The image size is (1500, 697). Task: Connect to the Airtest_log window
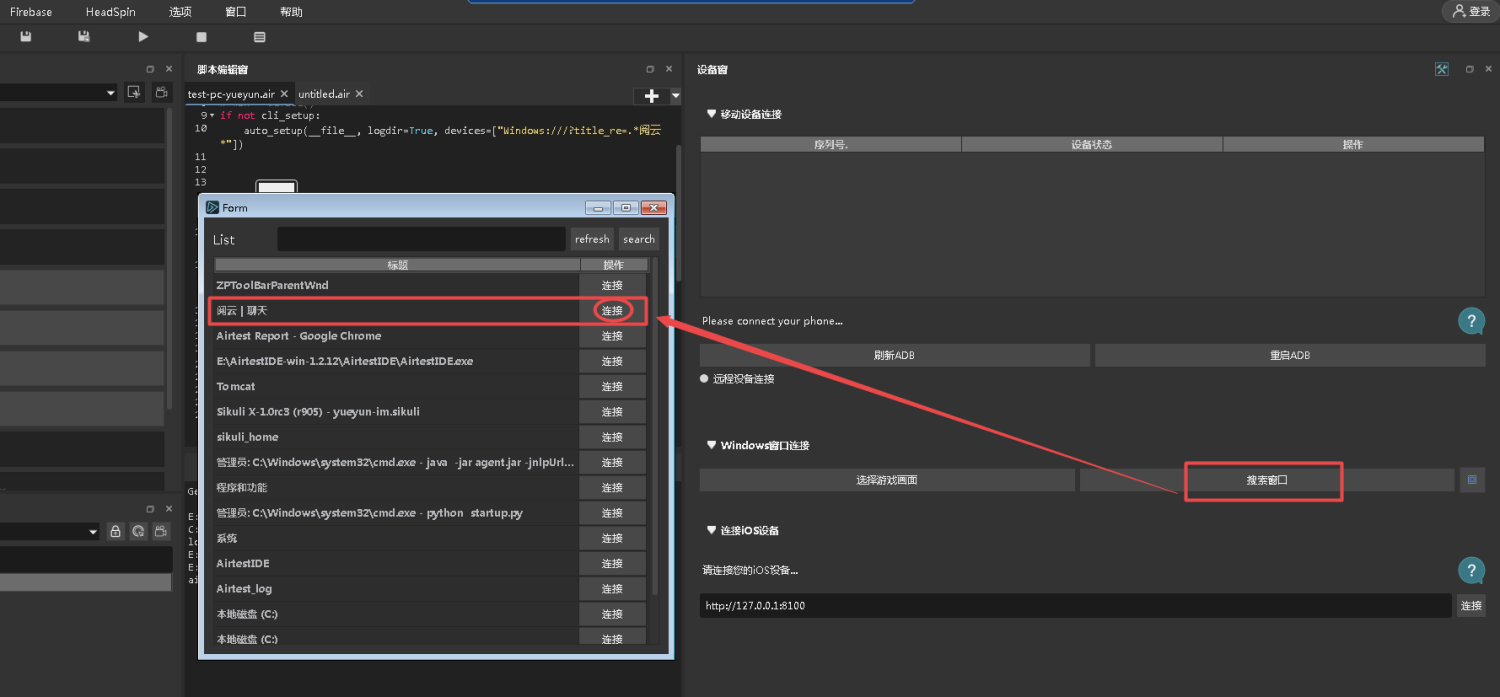click(612, 589)
